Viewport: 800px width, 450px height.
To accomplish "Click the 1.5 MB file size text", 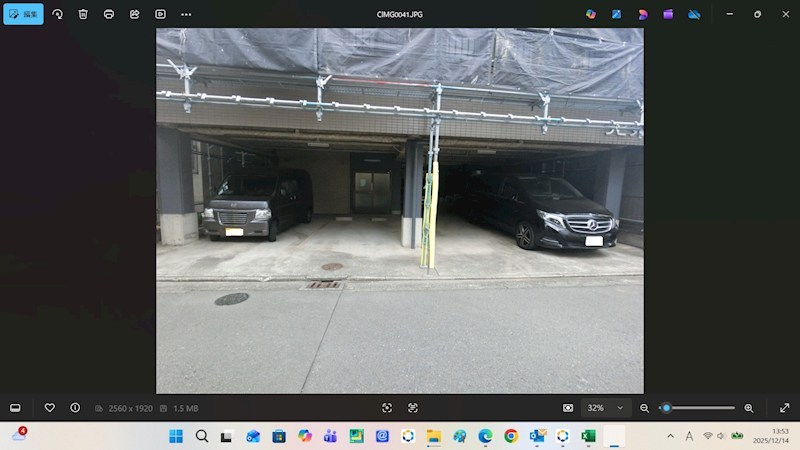I will (185, 408).
